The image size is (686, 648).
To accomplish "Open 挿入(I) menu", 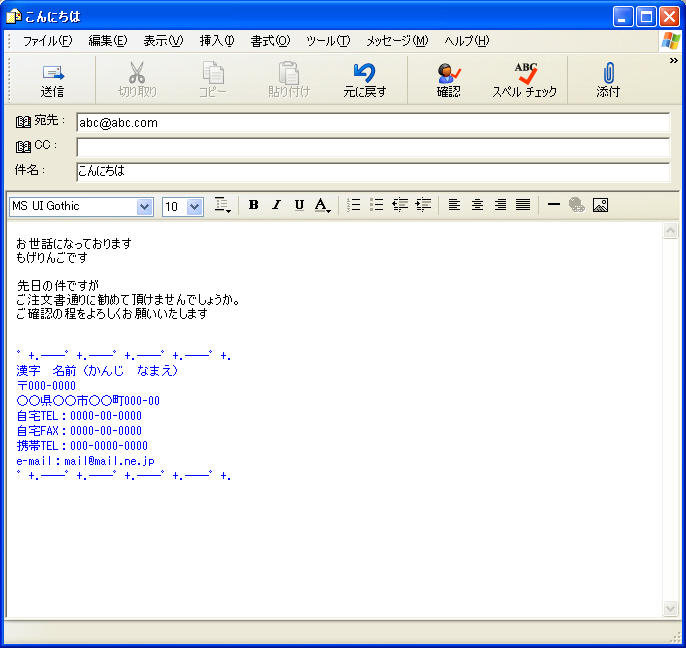I will pos(217,41).
